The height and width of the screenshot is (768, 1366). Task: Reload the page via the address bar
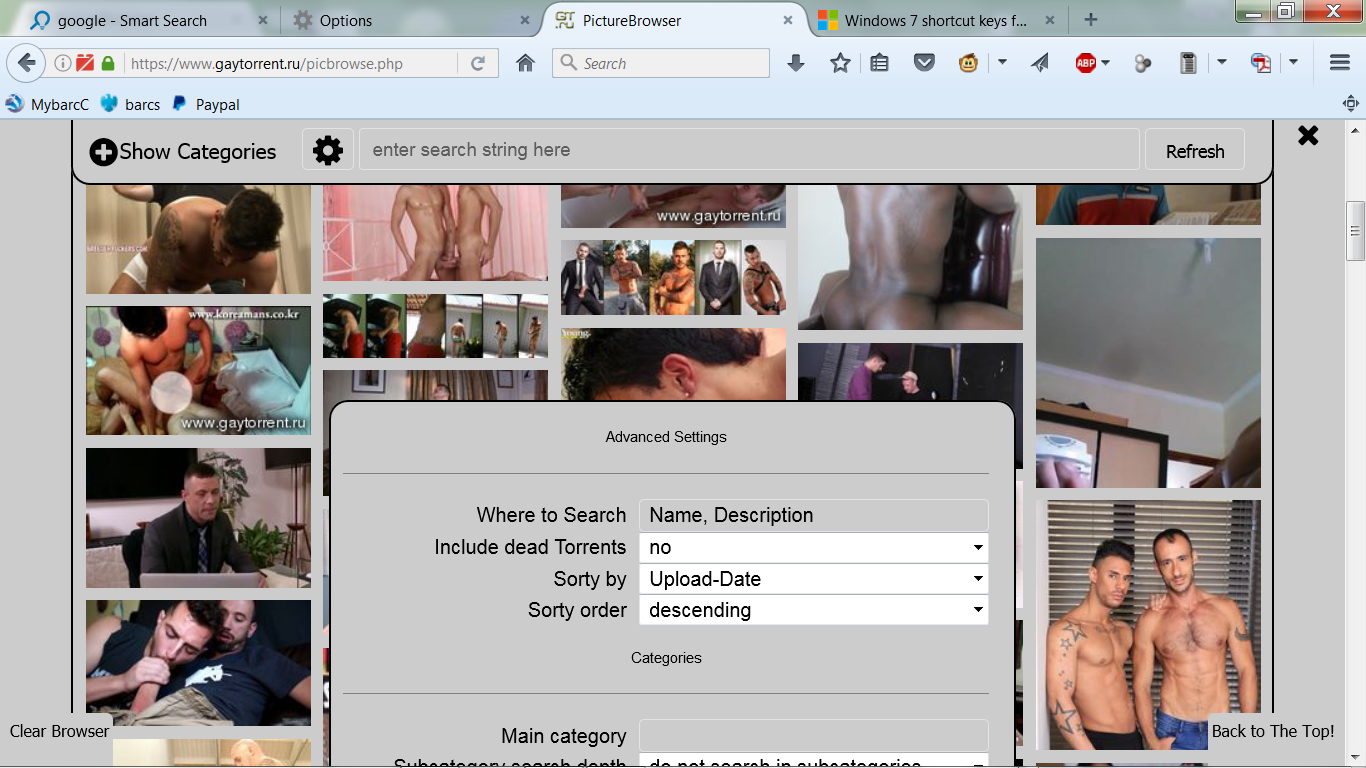pos(478,63)
